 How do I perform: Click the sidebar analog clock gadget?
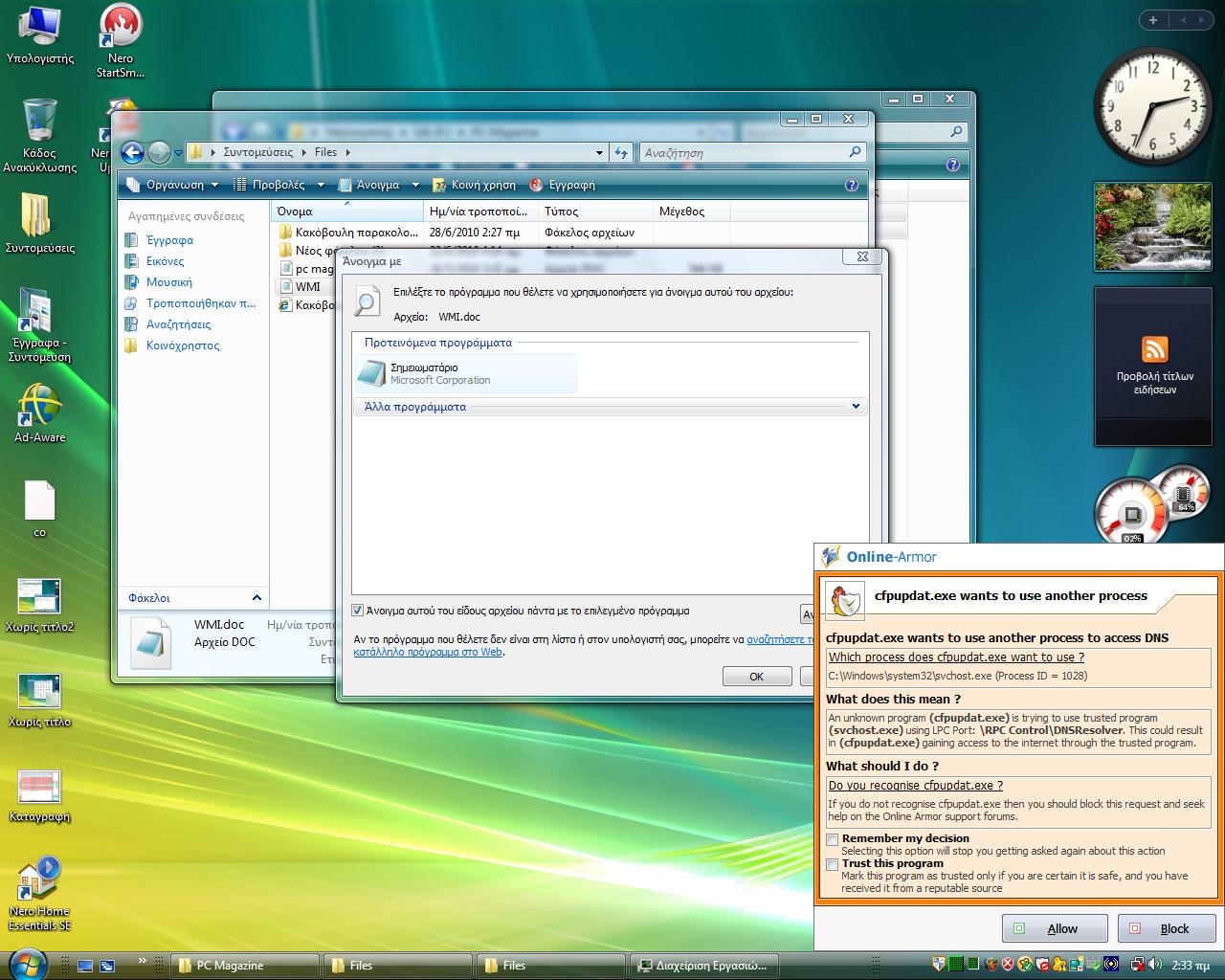pyautogui.click(x=1153, y=106)
